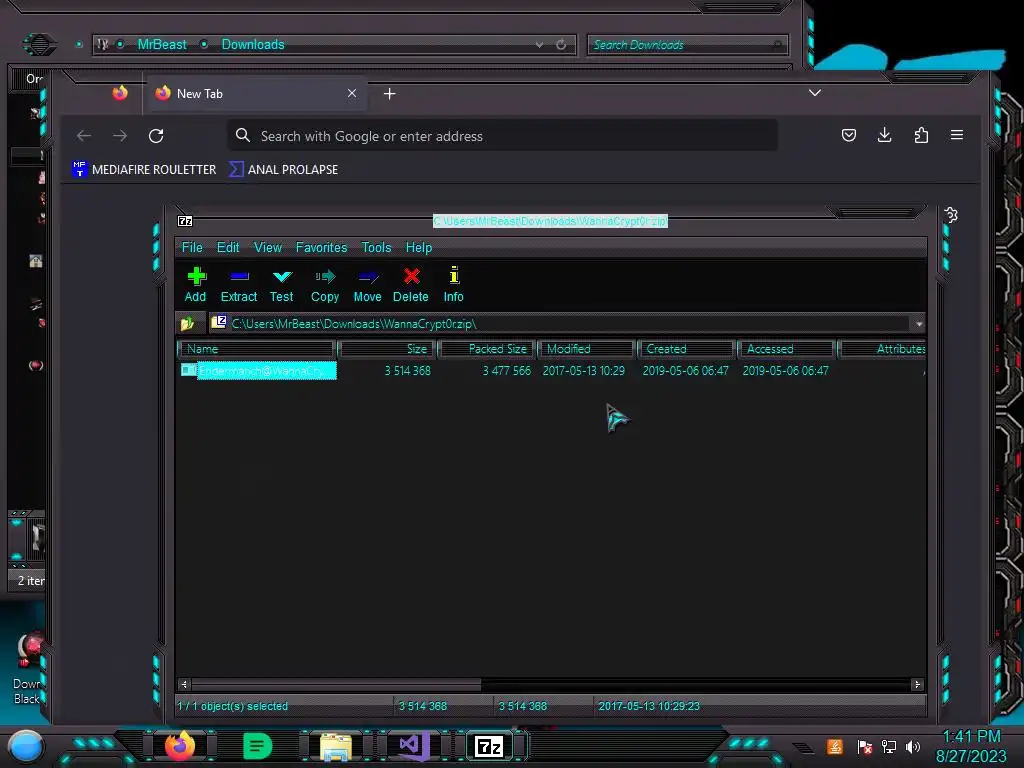Click Search Downloads box in Explorer
1024x768 pixels.
[687, 45]
